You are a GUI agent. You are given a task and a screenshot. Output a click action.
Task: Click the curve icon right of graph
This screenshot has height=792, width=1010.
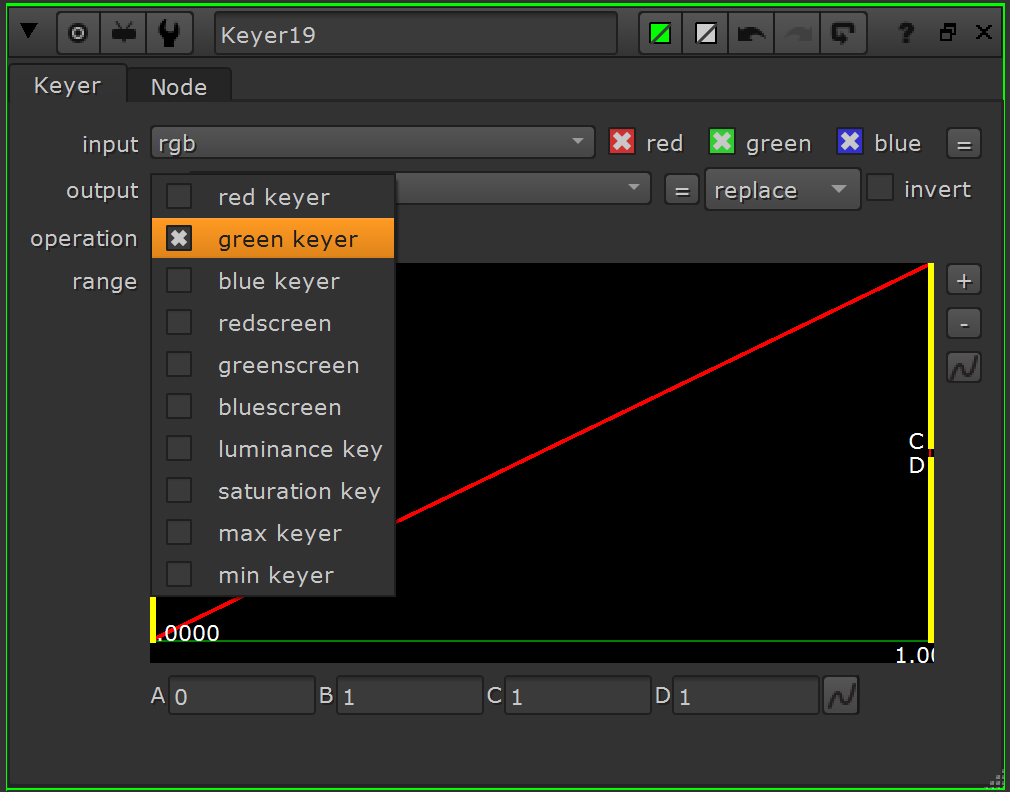pos(964,367)
